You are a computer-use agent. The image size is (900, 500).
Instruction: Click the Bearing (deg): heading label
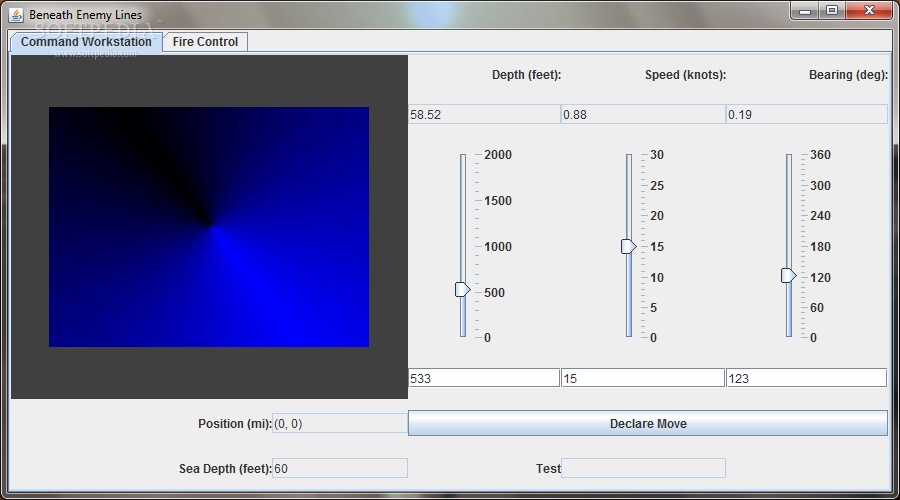tap(848, 75)
